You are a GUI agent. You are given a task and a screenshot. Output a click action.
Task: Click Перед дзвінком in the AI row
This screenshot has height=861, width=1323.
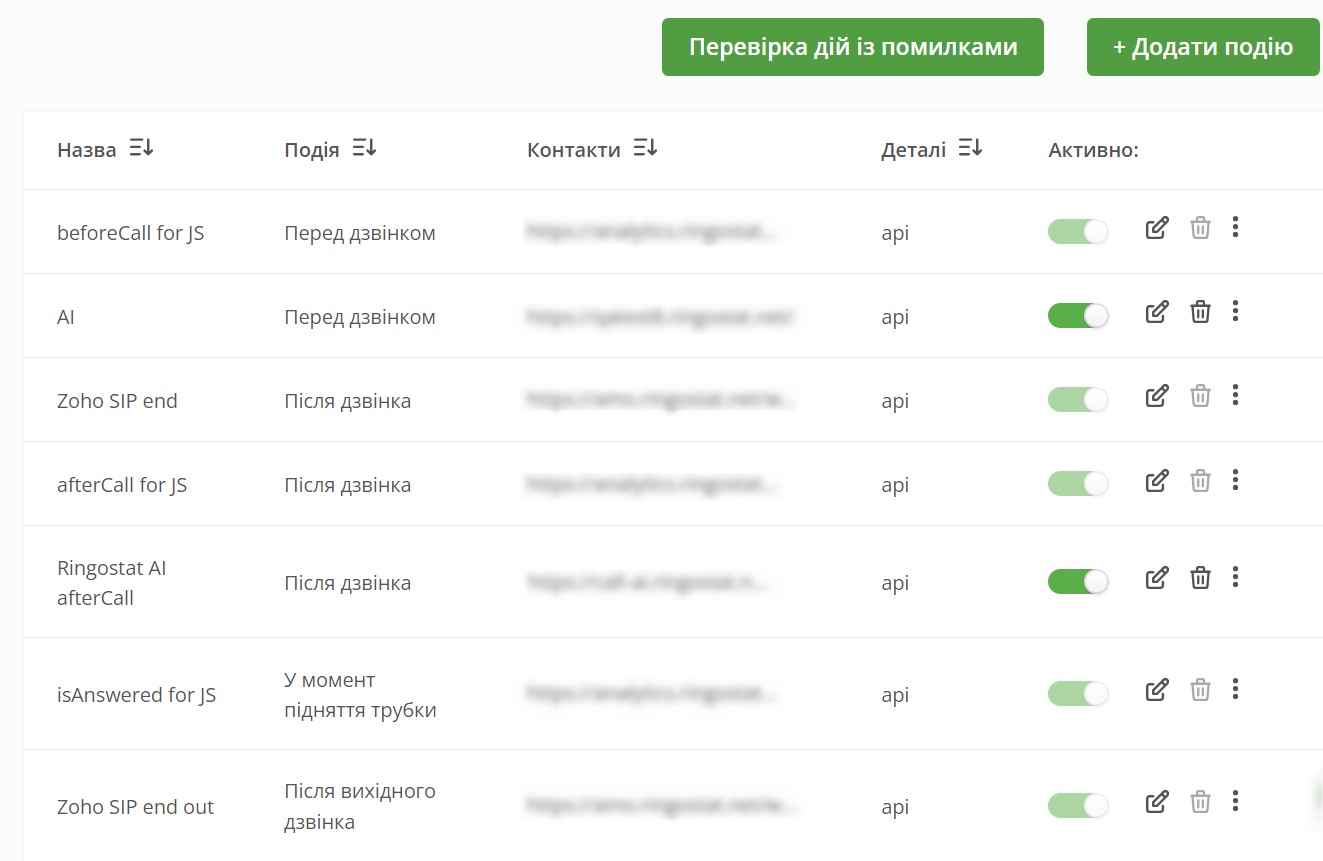(x=360, y=317)
